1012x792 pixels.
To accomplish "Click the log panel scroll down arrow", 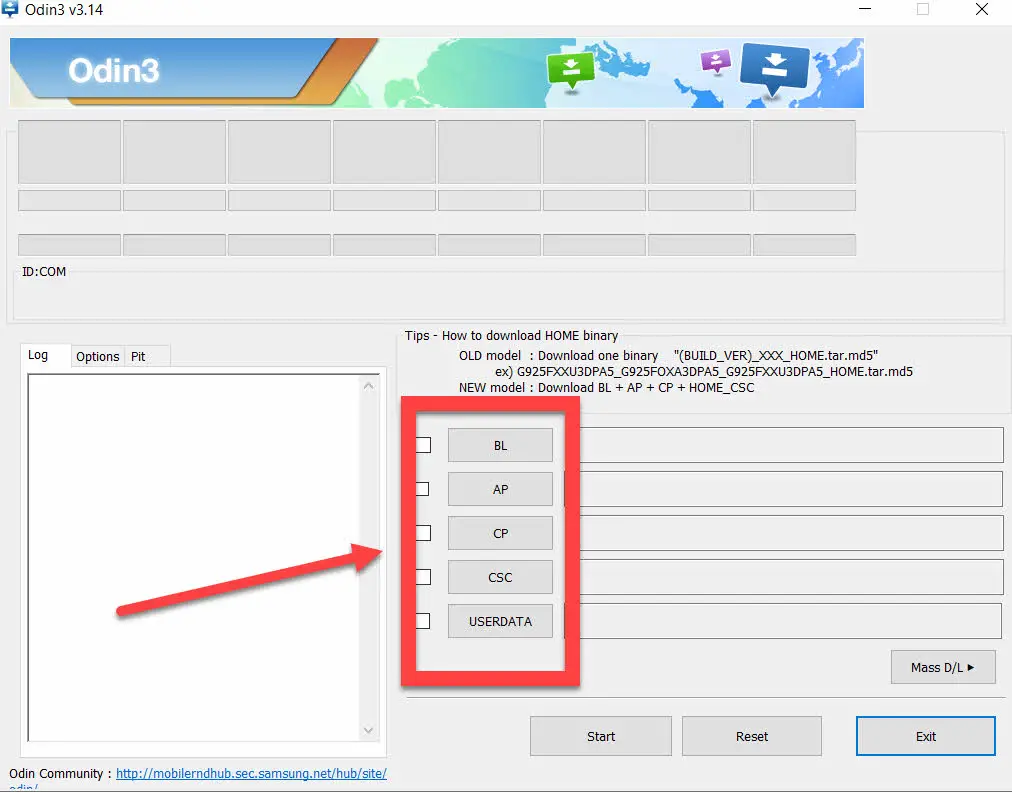I will coord(369,730).
